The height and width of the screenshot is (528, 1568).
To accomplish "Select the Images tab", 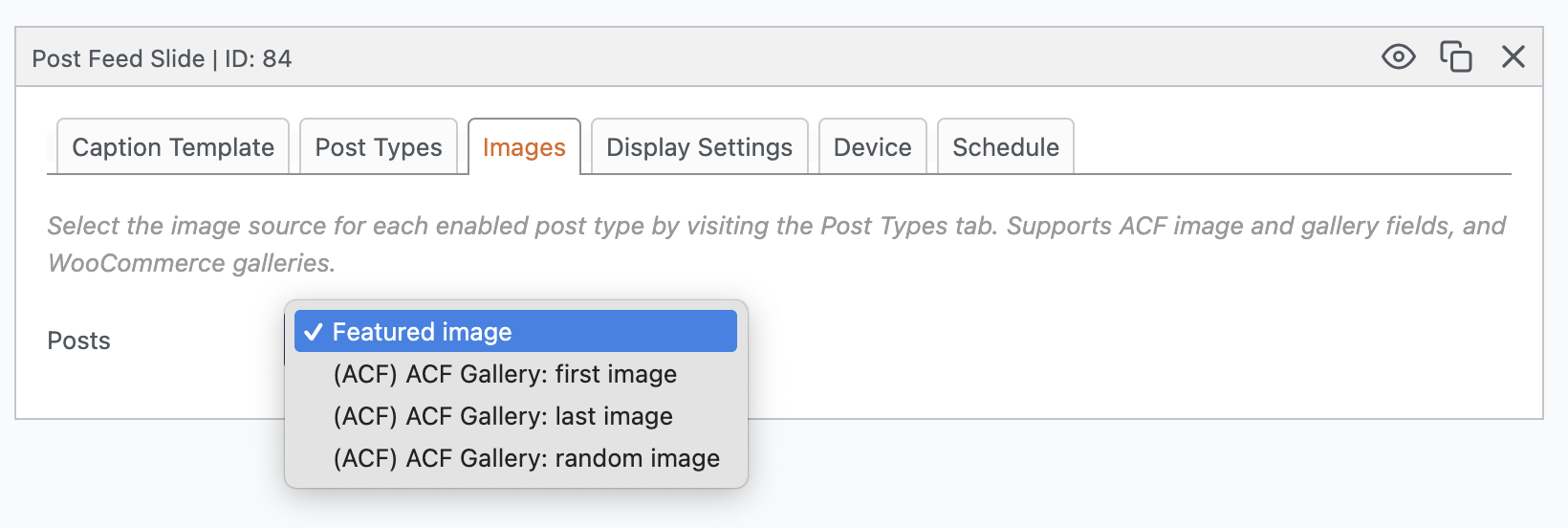I will coord(524,147).
